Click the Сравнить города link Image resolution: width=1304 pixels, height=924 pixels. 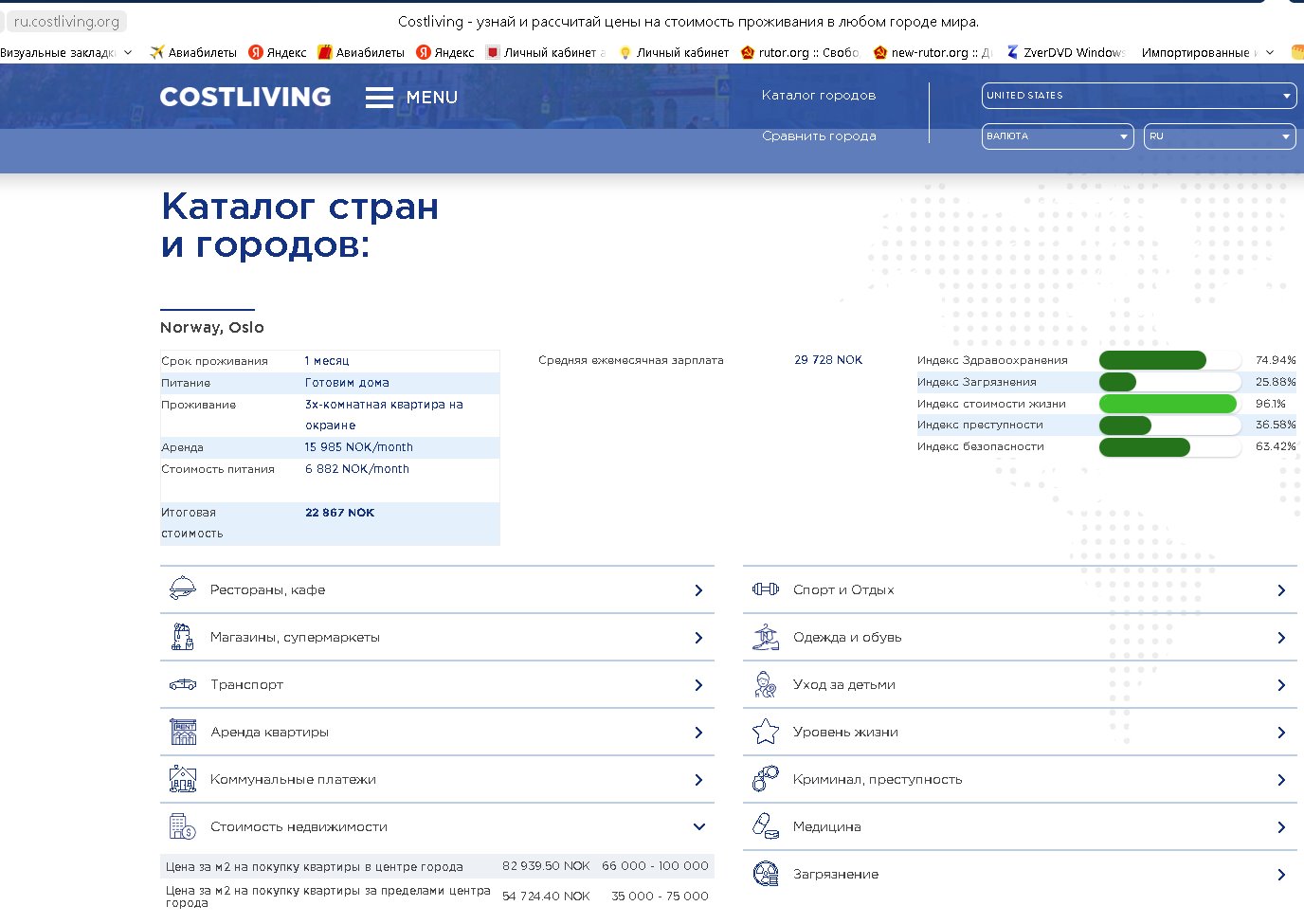point(818,136)
